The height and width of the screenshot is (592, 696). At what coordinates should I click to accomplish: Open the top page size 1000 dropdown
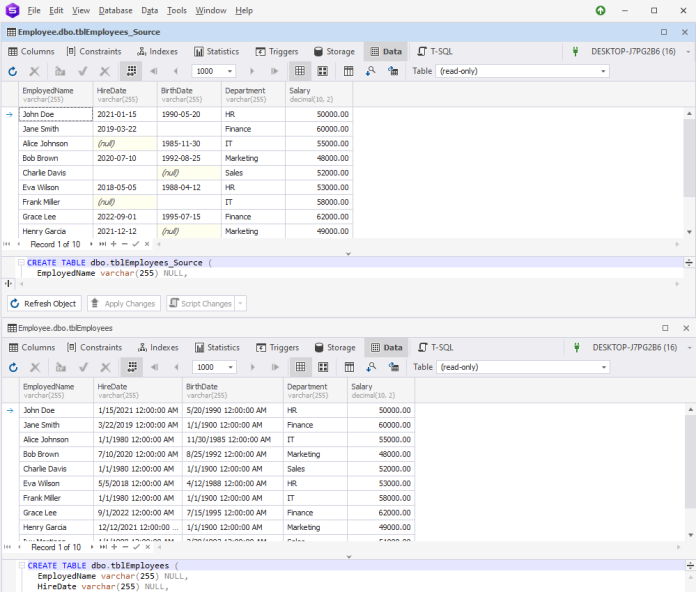point(230,71)
